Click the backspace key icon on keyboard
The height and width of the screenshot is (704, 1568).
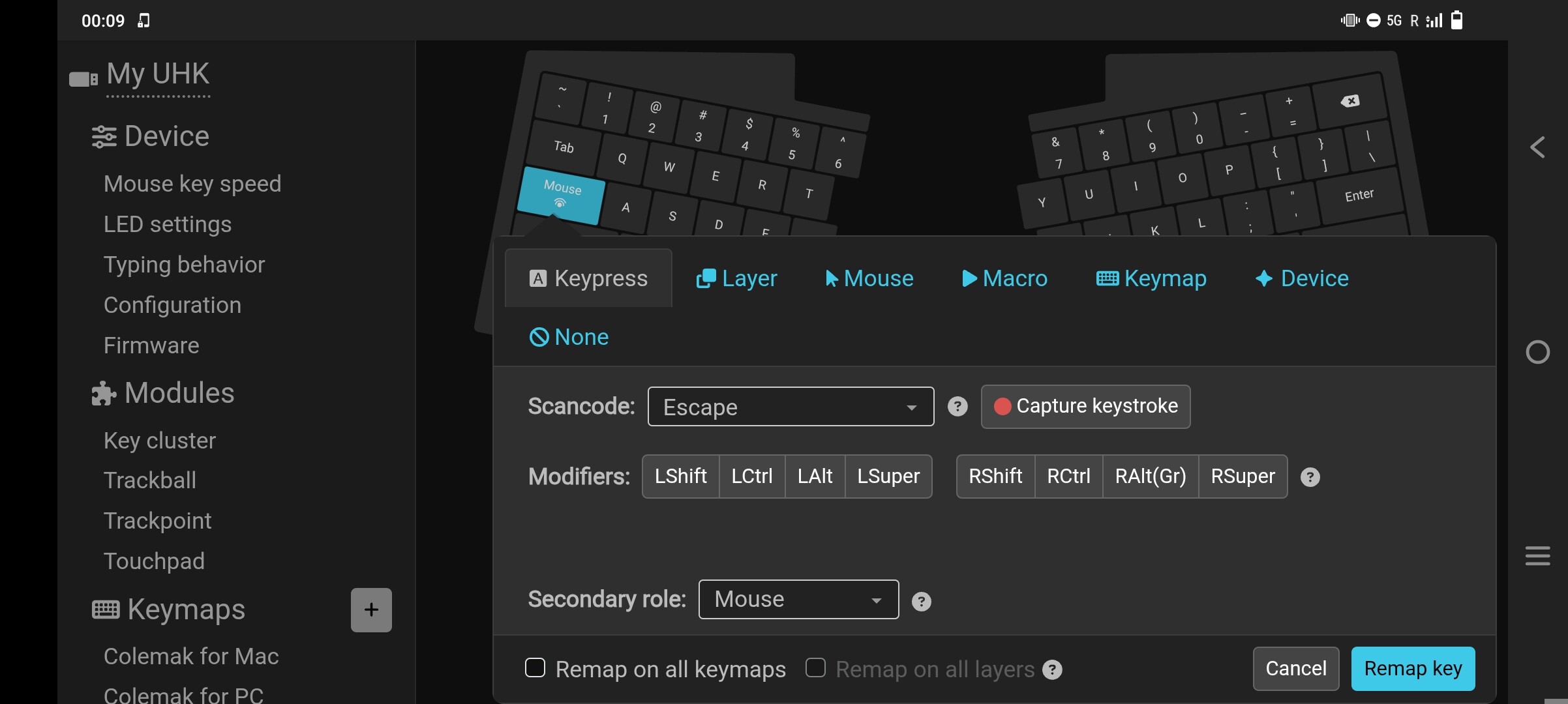pos(1349,101)
